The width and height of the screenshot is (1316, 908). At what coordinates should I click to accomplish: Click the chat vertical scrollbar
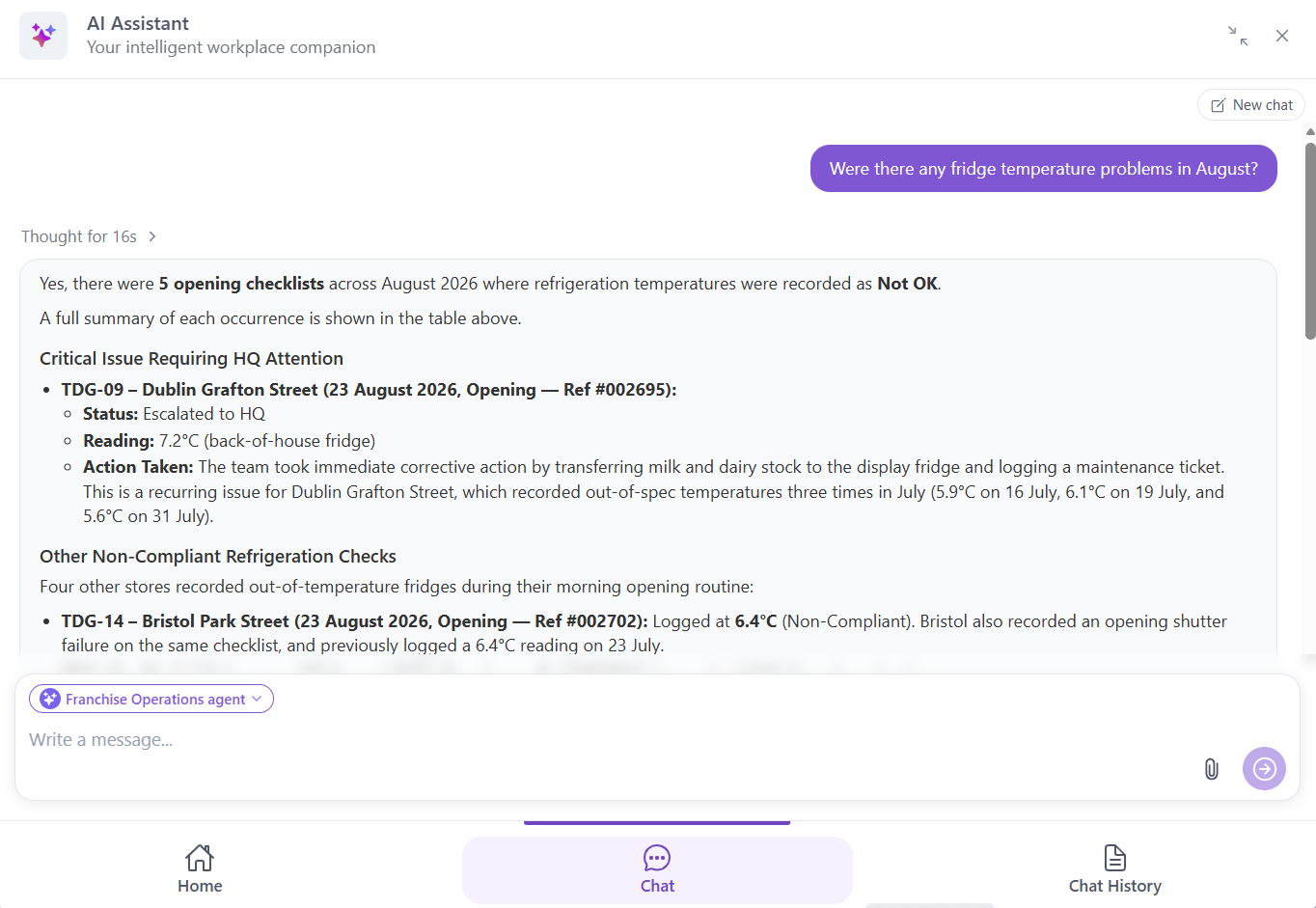coord(1310,241)
